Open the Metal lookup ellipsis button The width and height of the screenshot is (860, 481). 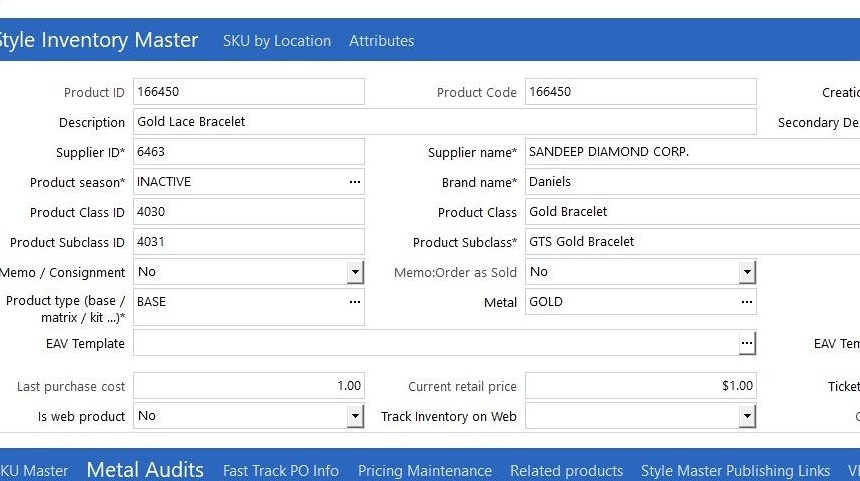tap(746, 302)
